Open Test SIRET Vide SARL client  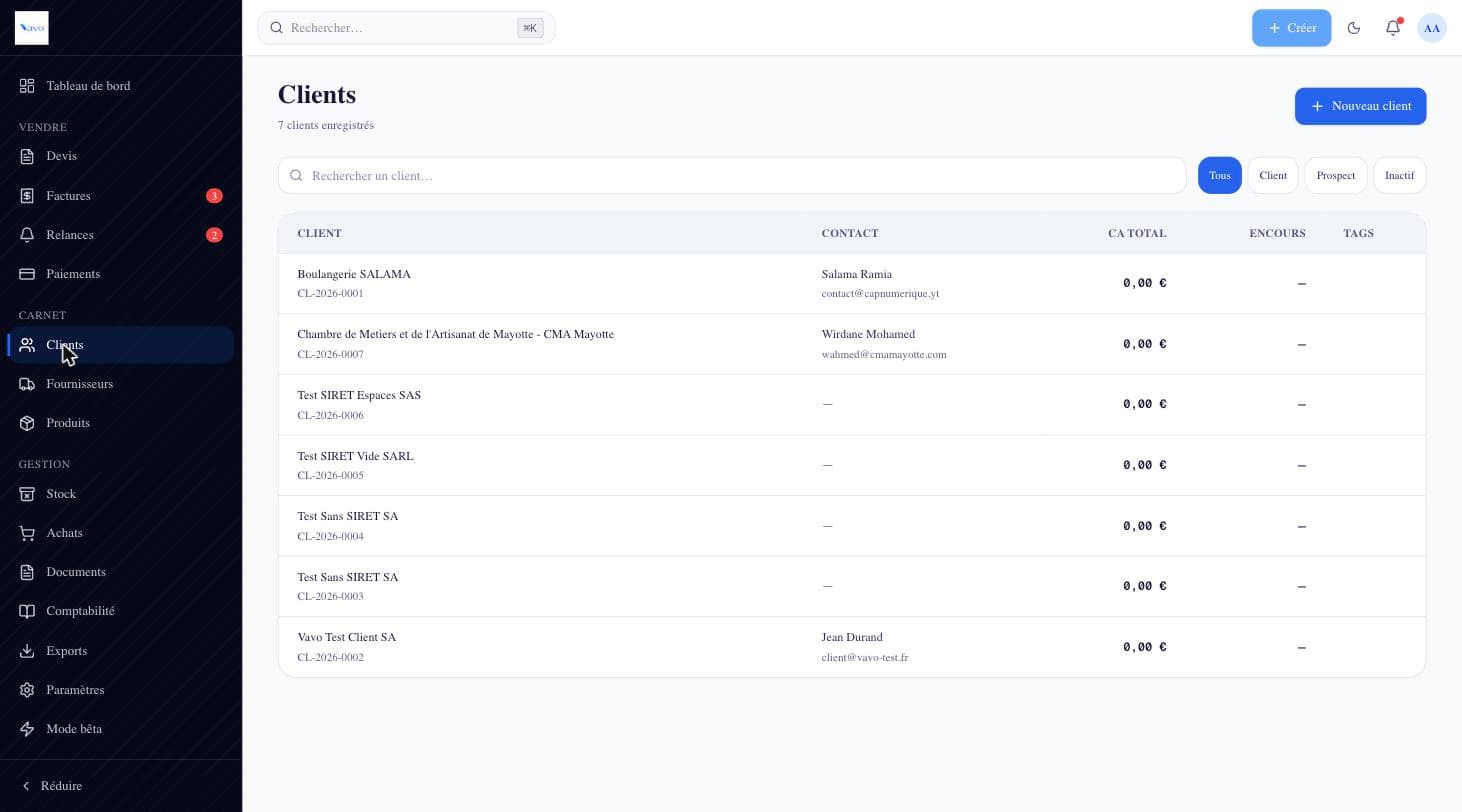tap(852, 465)
